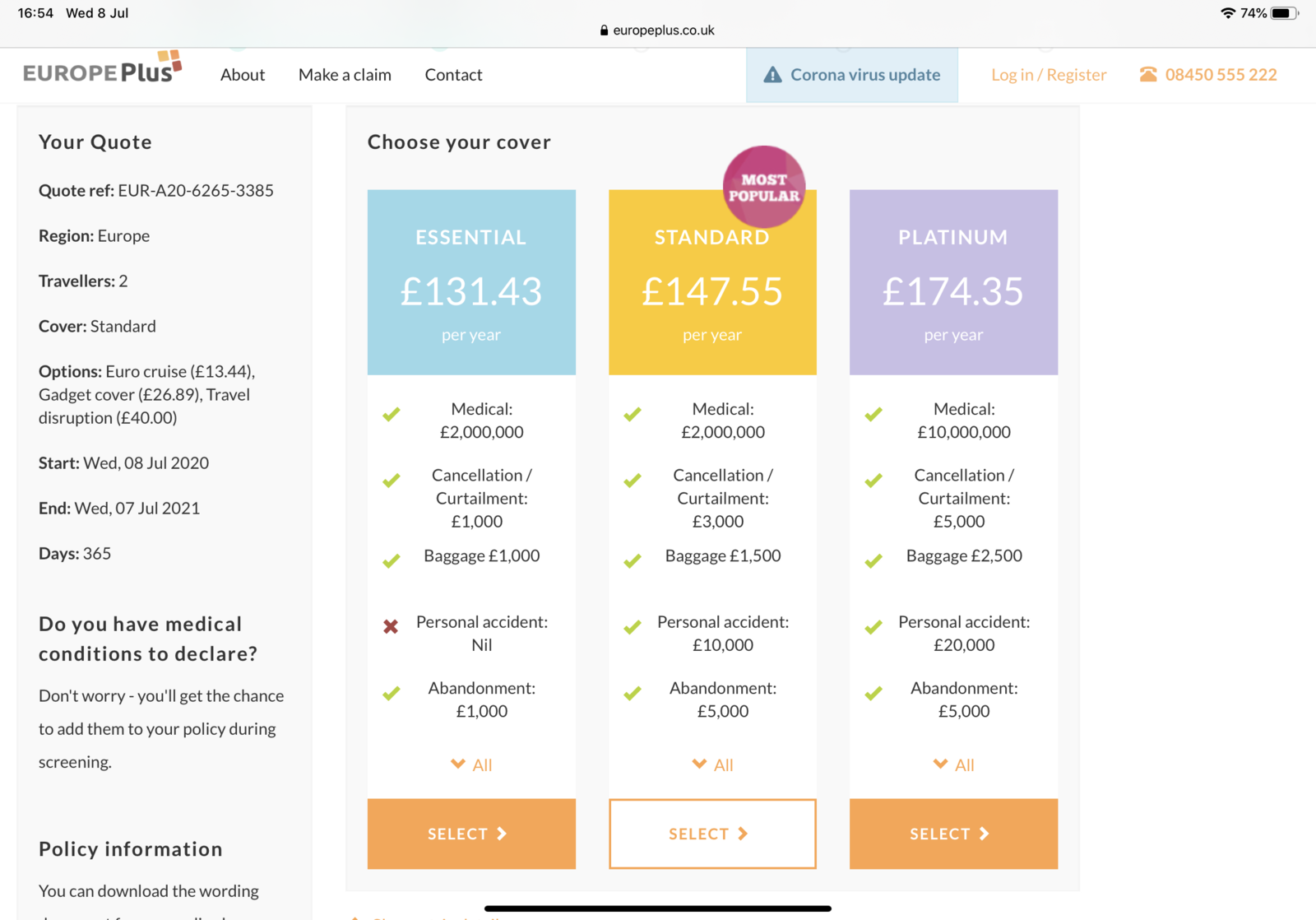Open Log in / Register link
This screenshot has height=920, width=1316.
click(x=1049, y=75)
